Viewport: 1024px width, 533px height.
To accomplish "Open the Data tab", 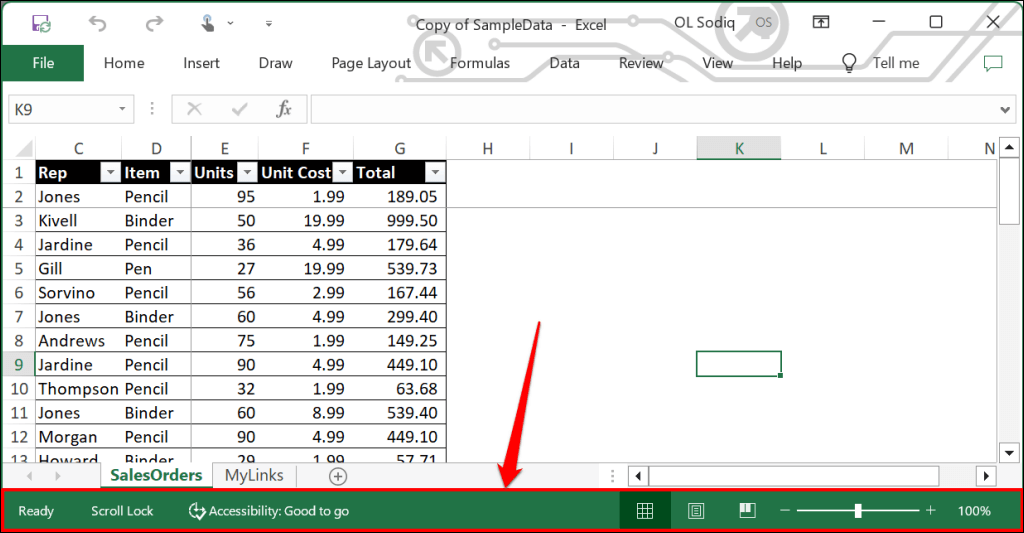I will [564, 63].
